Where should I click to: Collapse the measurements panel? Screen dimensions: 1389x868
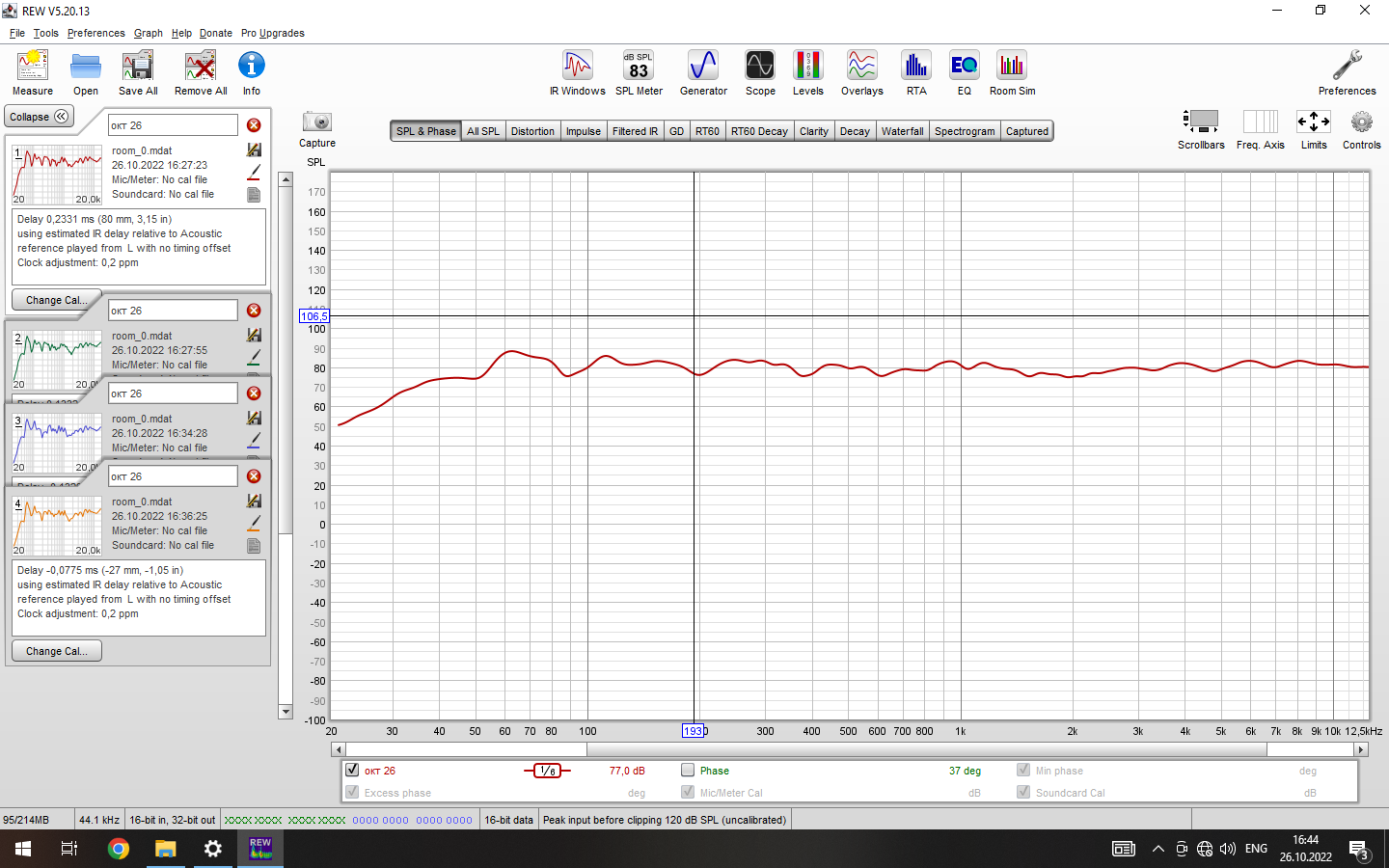click(39, 117)
